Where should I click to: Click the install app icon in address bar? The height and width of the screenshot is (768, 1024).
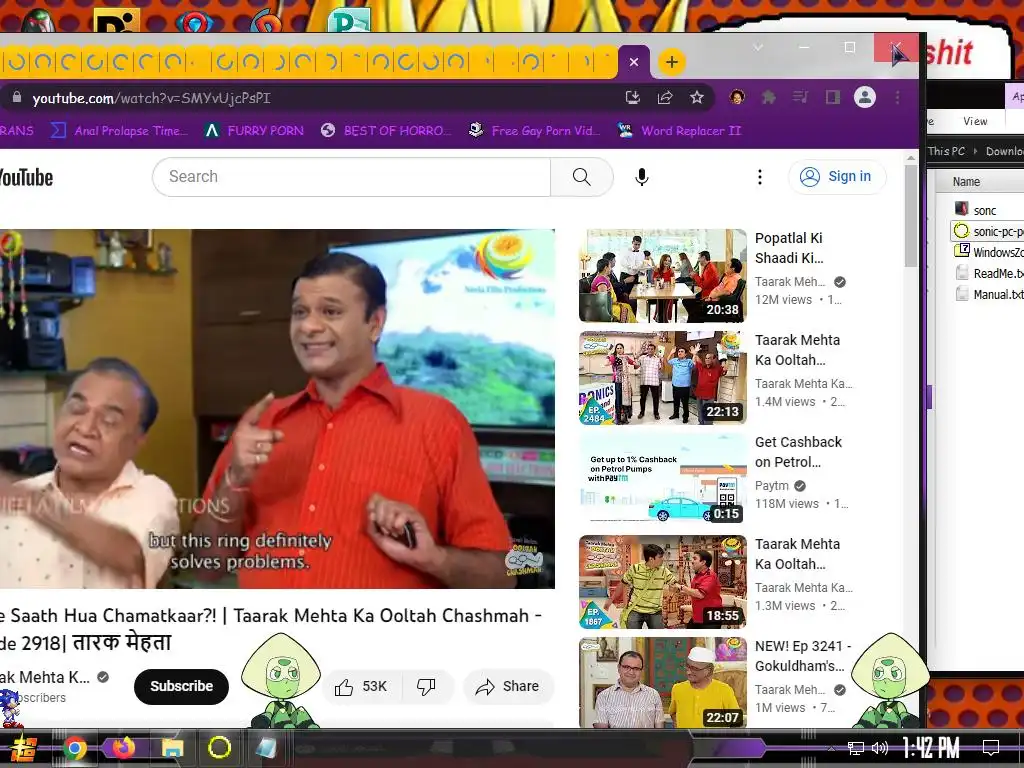point(632,98)
